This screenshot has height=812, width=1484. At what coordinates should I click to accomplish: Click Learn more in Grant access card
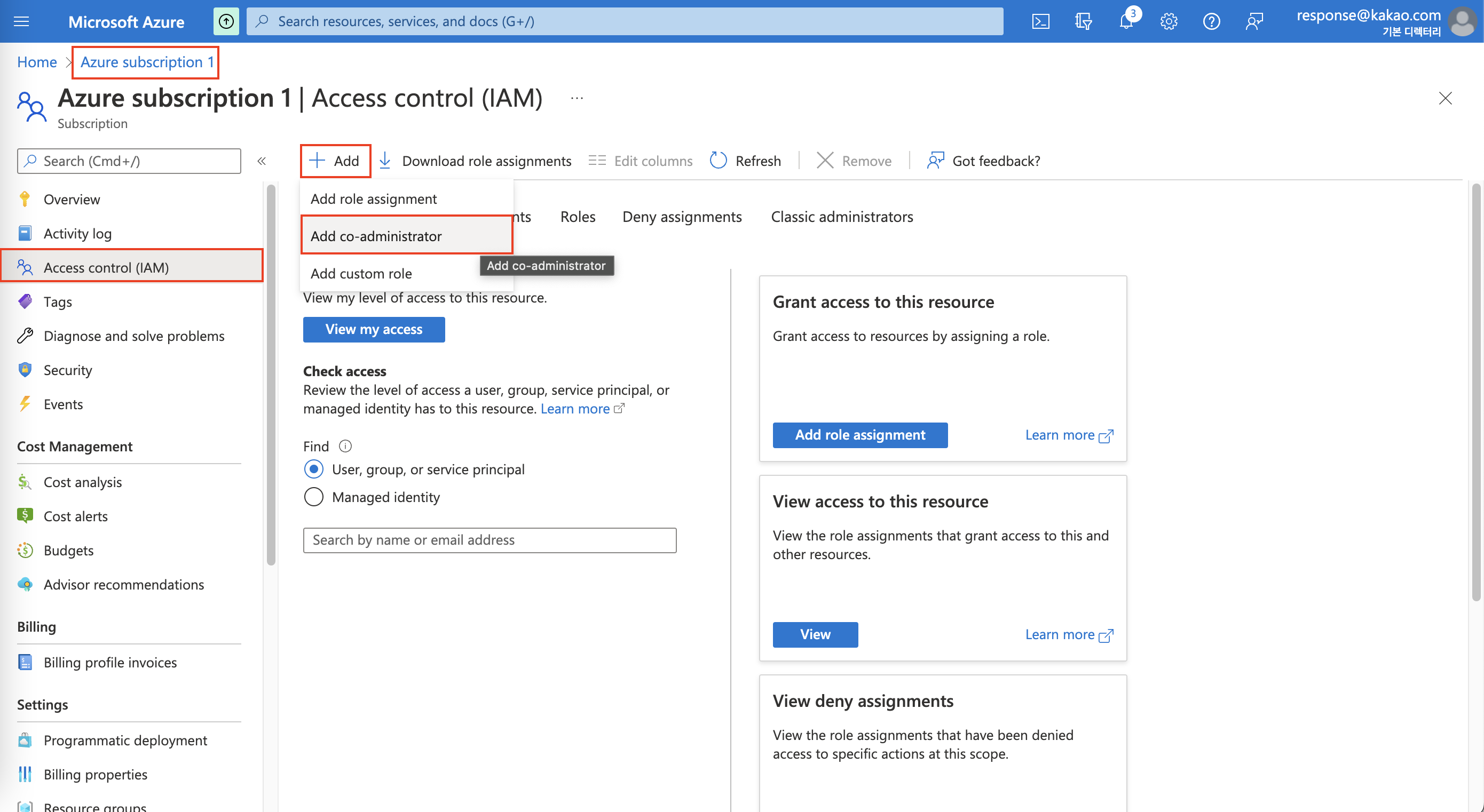coord(1069,435)
